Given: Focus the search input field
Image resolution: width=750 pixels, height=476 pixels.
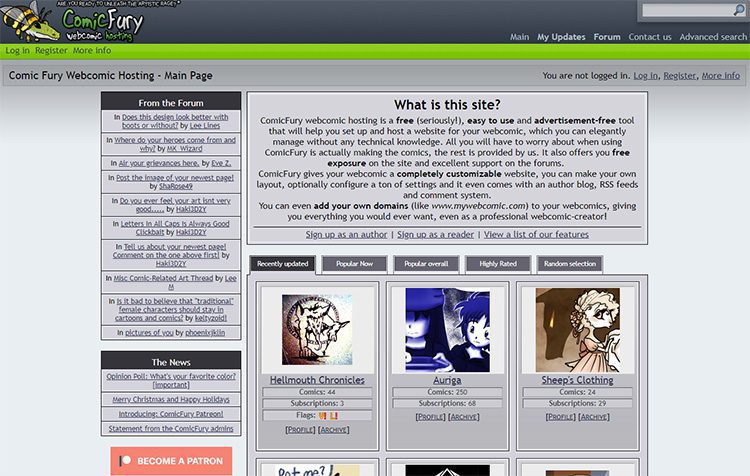Looking at the screenshot, I should coord(687,10).
